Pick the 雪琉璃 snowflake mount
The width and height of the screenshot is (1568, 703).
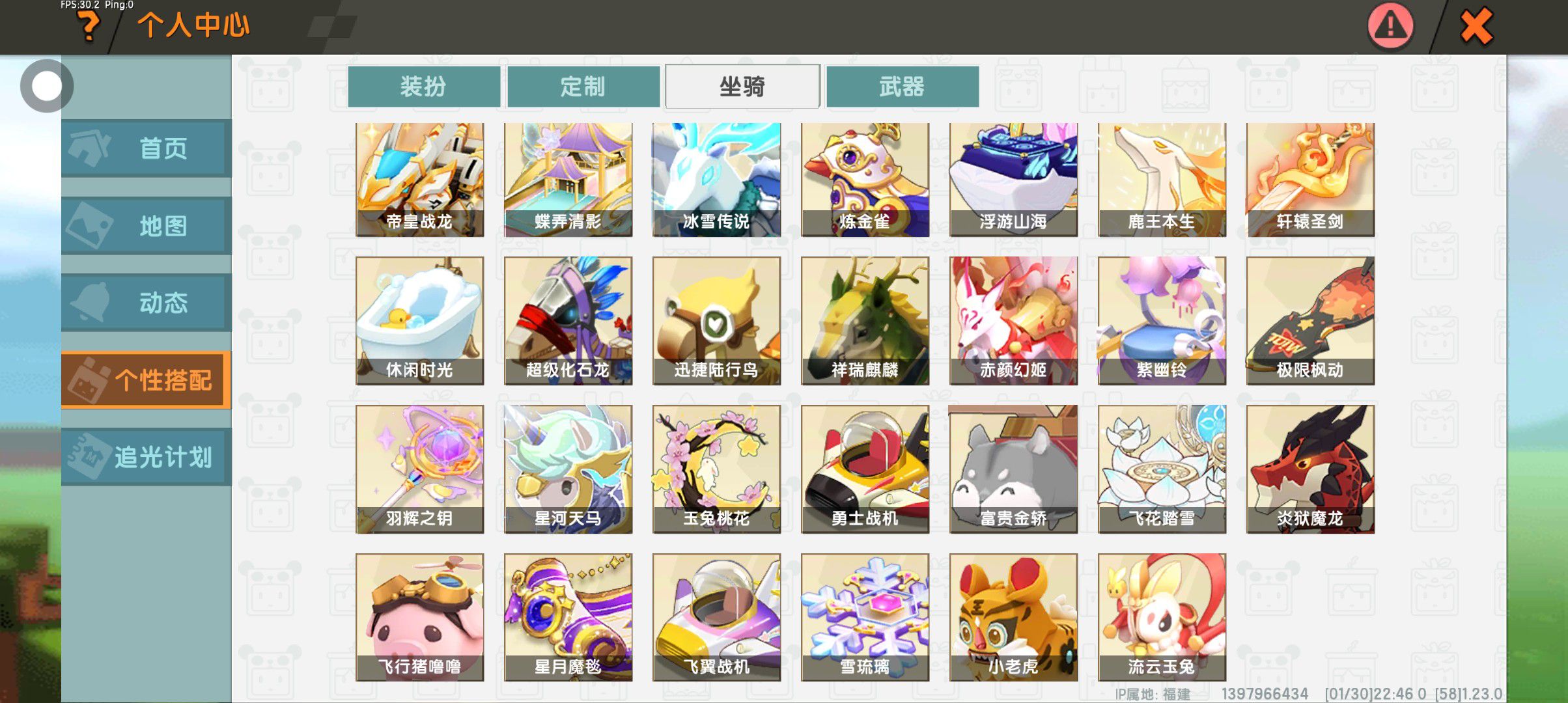[865, 617]
